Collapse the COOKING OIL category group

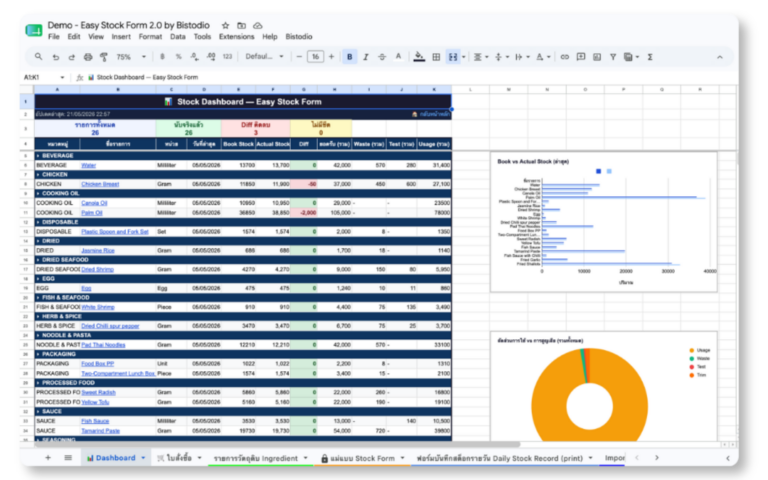click(38, 193)
